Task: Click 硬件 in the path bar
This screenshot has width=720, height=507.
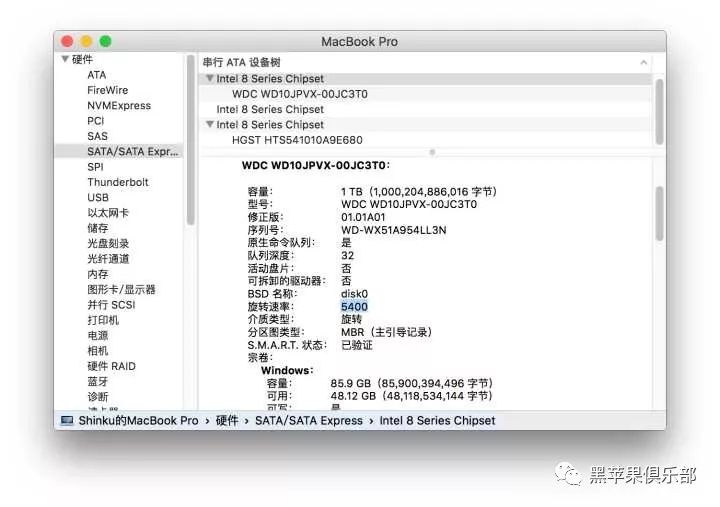Action: pos(227,421)
